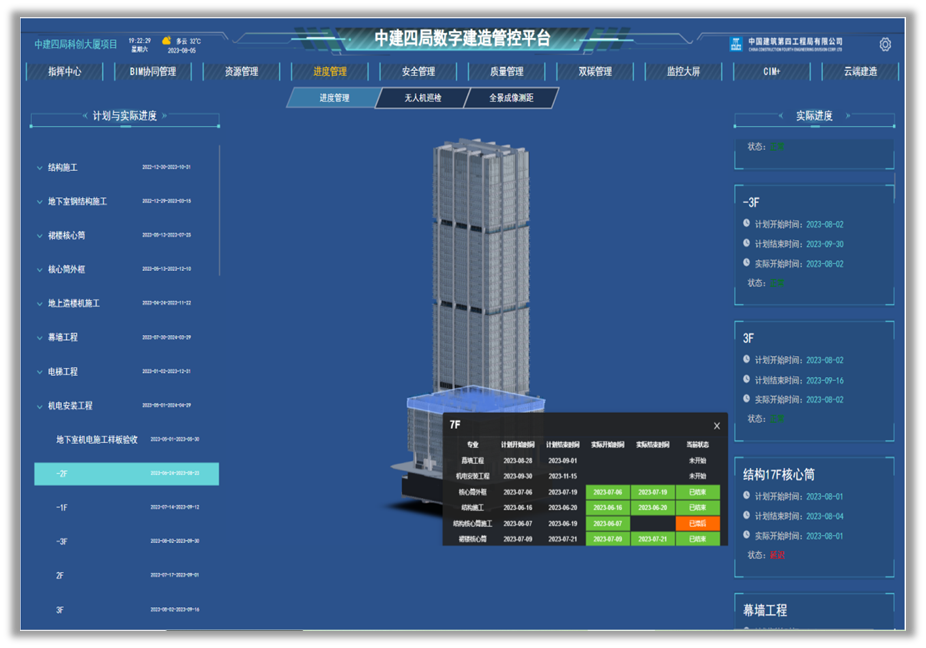Expand the 结构施工 tree node
This screenshot has height=648, width=926.
pyautogui.click(x=40, y=168)
